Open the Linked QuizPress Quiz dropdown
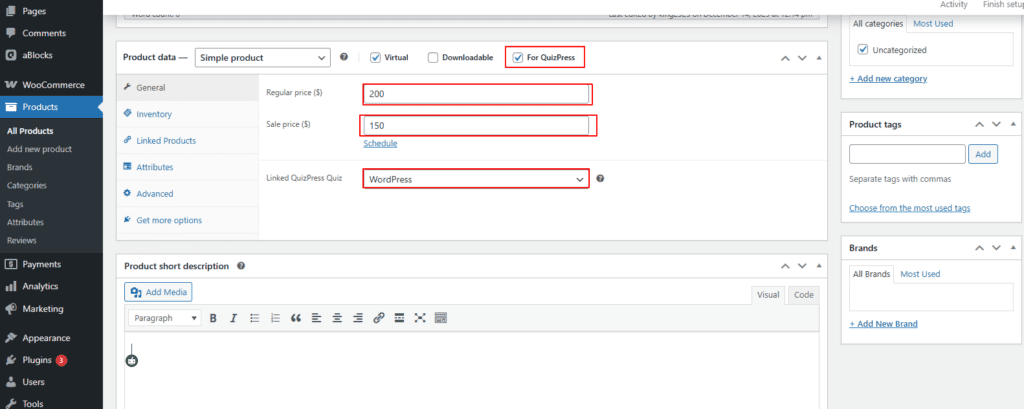1024x409 pixels. pos(475,179)
